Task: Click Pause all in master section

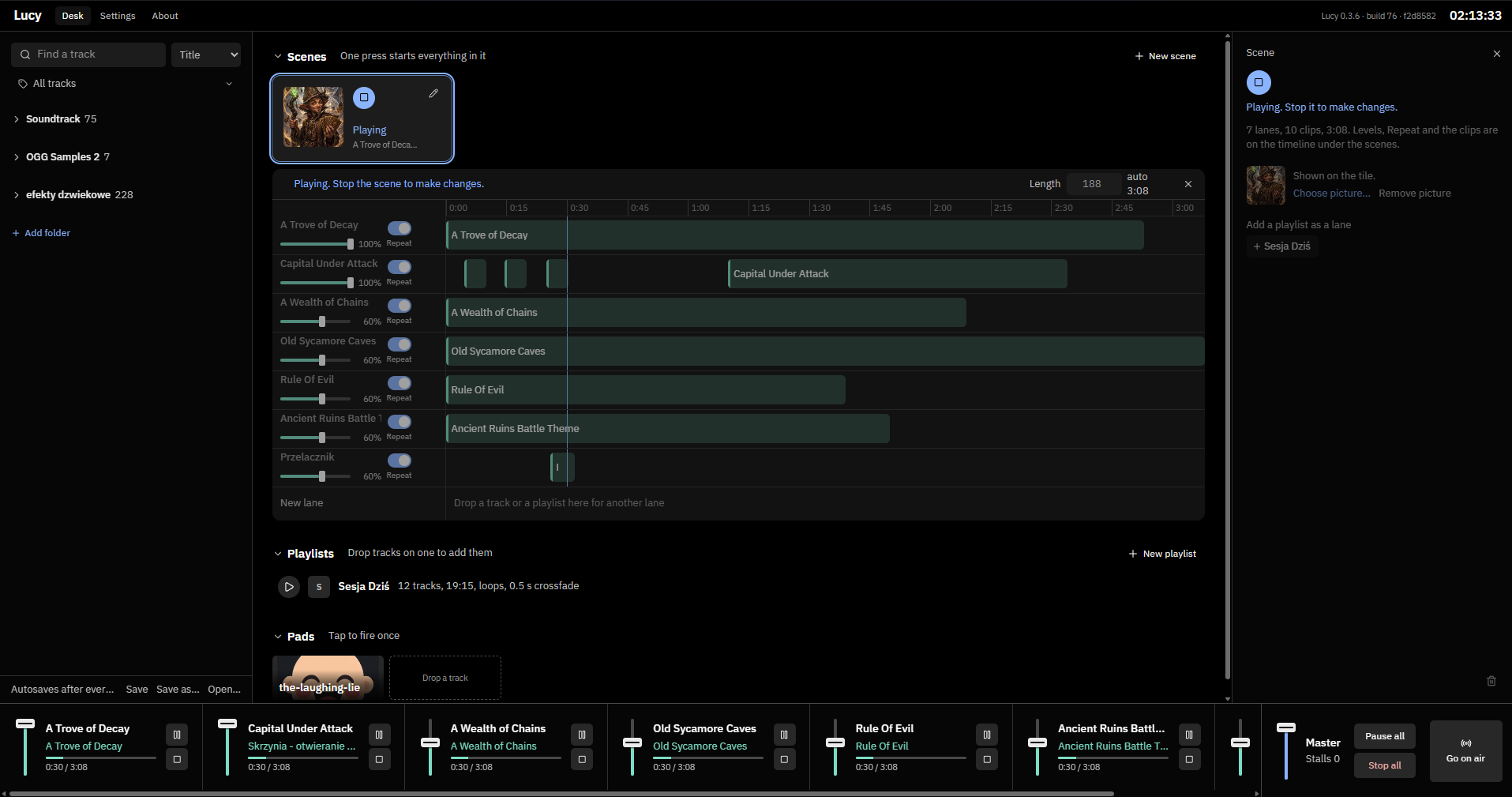Action: click(1385, 736)
